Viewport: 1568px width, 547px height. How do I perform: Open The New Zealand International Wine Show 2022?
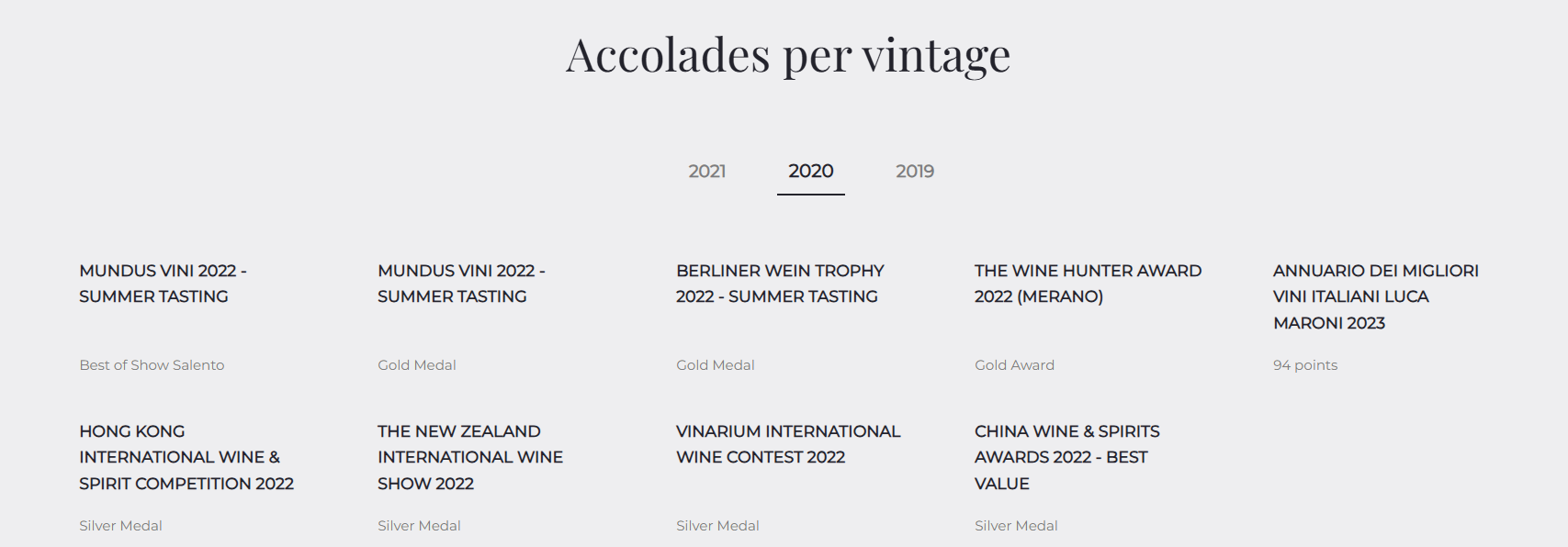point(470,457)
